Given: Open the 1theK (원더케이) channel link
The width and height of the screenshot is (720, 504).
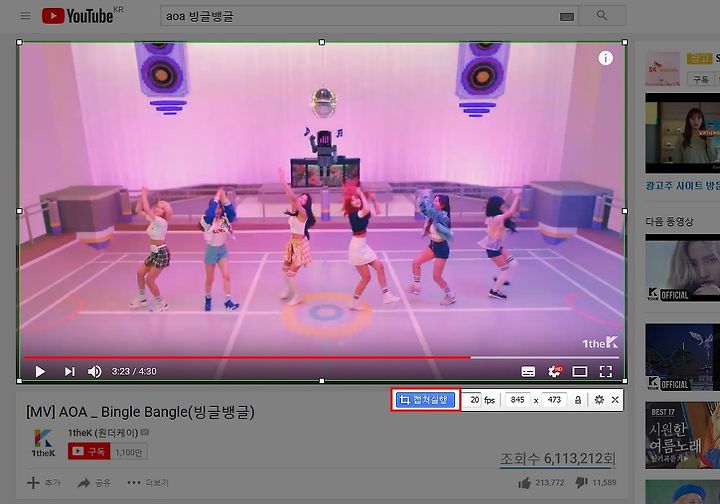Looking at the screenshot, I should tap(103, 433).
